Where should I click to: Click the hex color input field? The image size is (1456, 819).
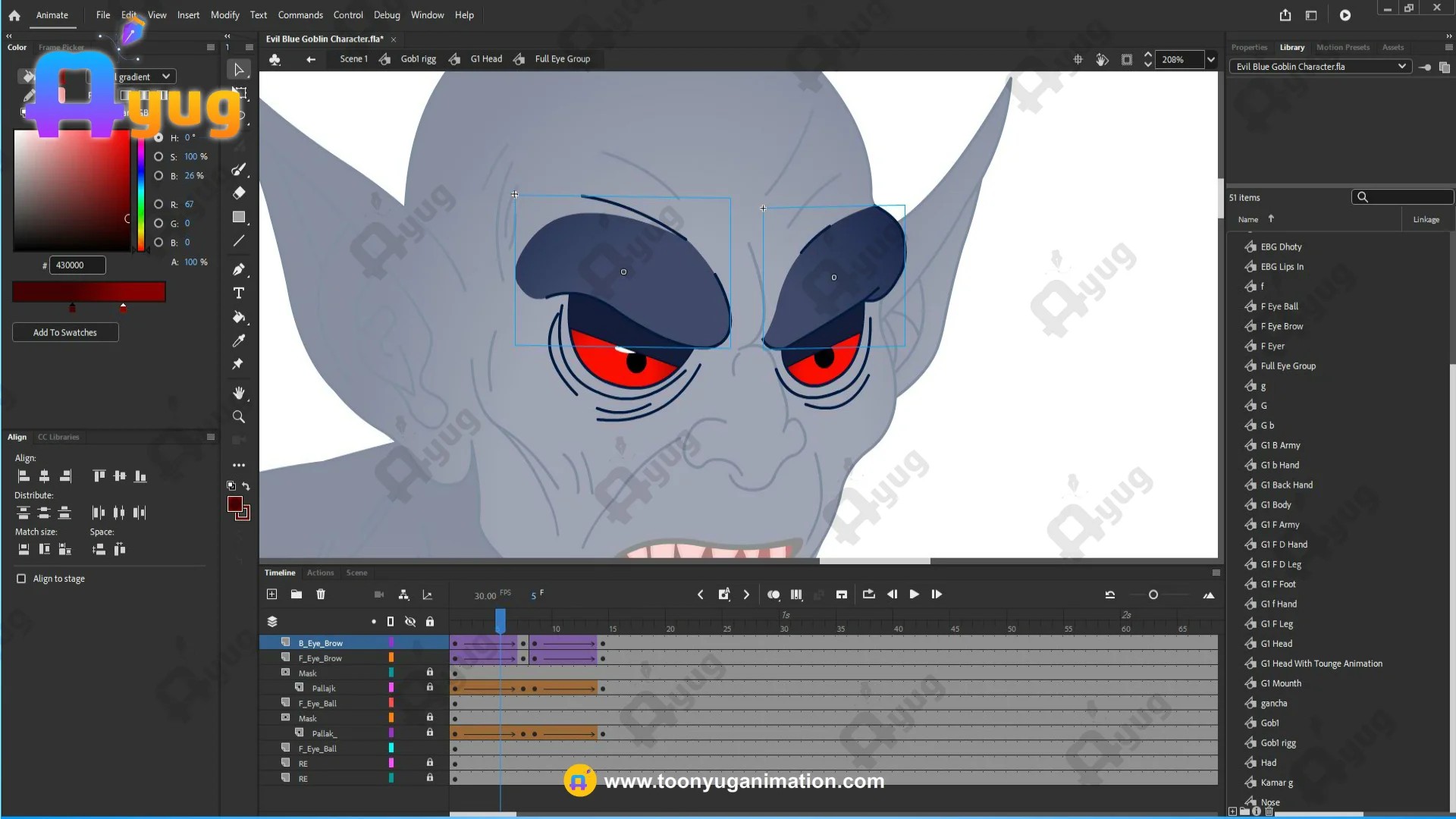[77, 265]
